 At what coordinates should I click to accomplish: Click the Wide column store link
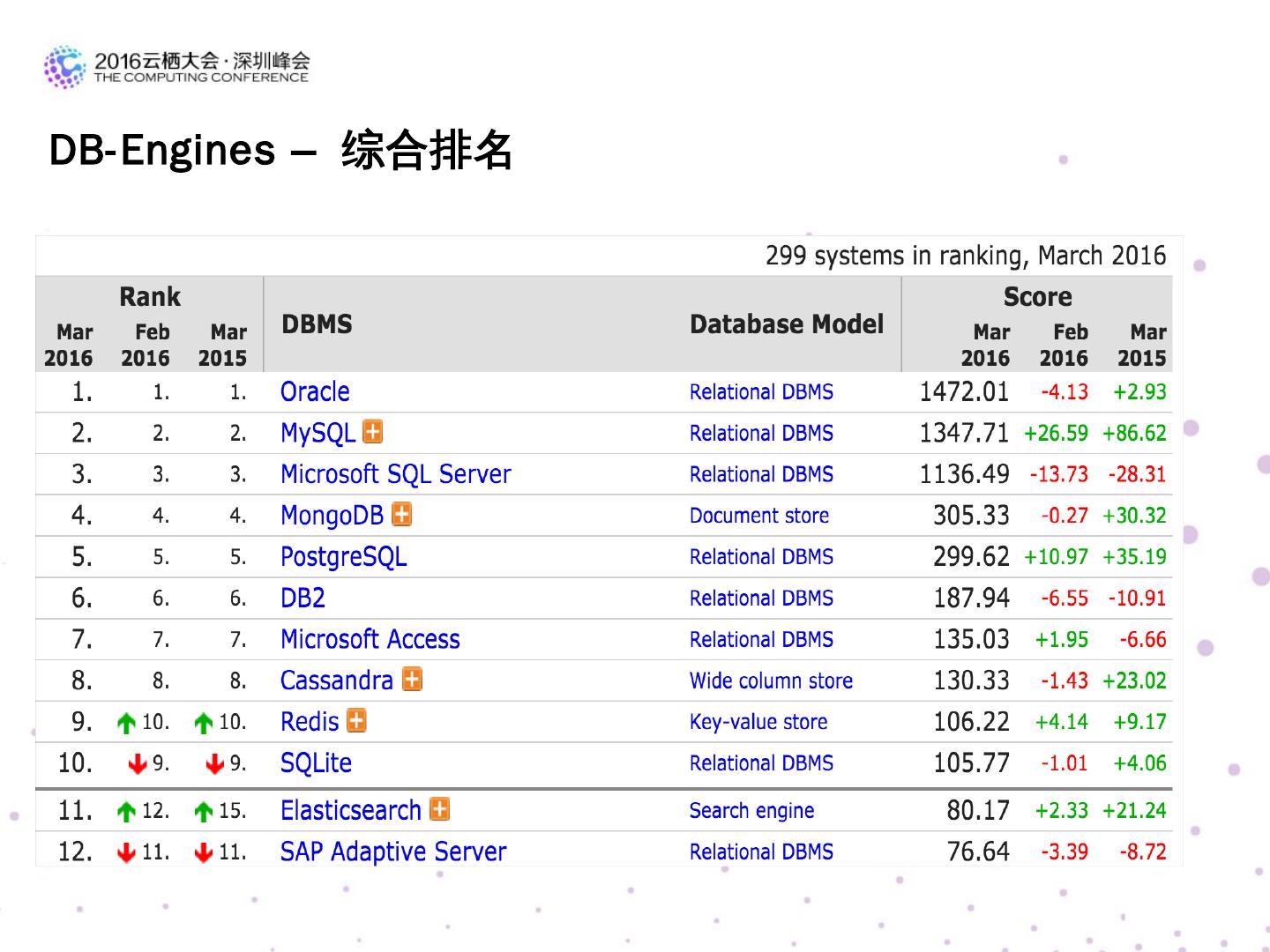click(x=771, y=681)
